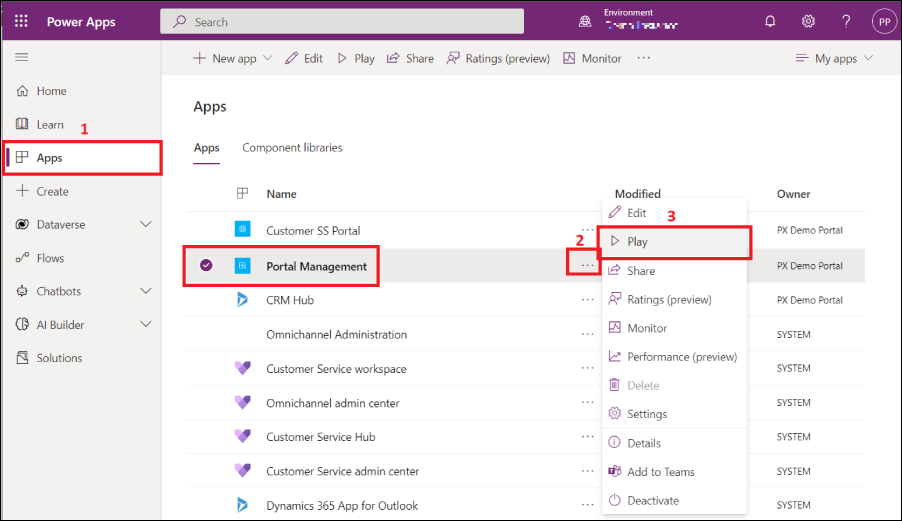The image size is (902, 521).
Task: Click Omnichannel admin center ellipsis
Action: [587, 403]
